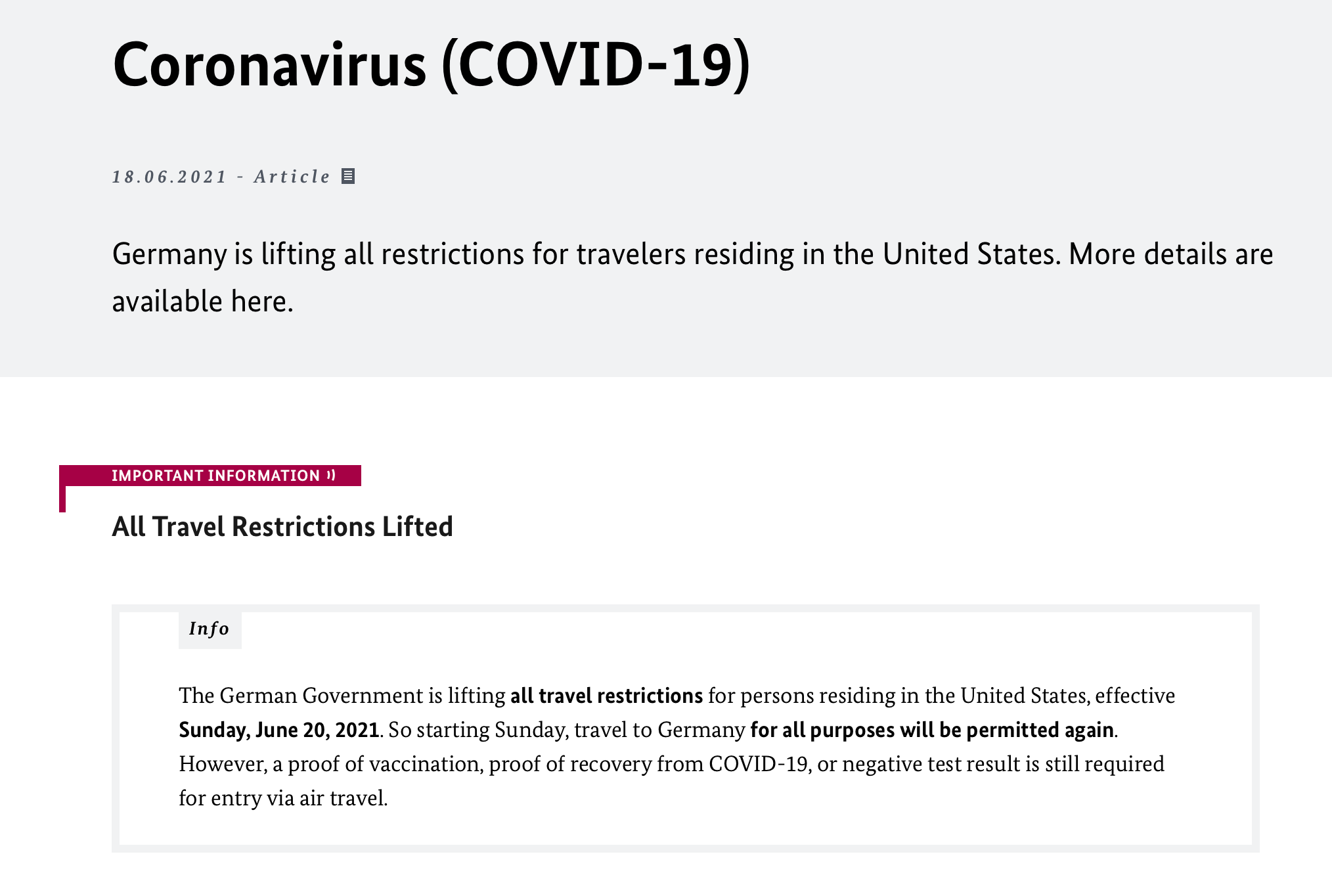Click 'for entry via air travel' line
Image resolution: width=1332 pixels, height=896 pixels.
tap(282, 798)
